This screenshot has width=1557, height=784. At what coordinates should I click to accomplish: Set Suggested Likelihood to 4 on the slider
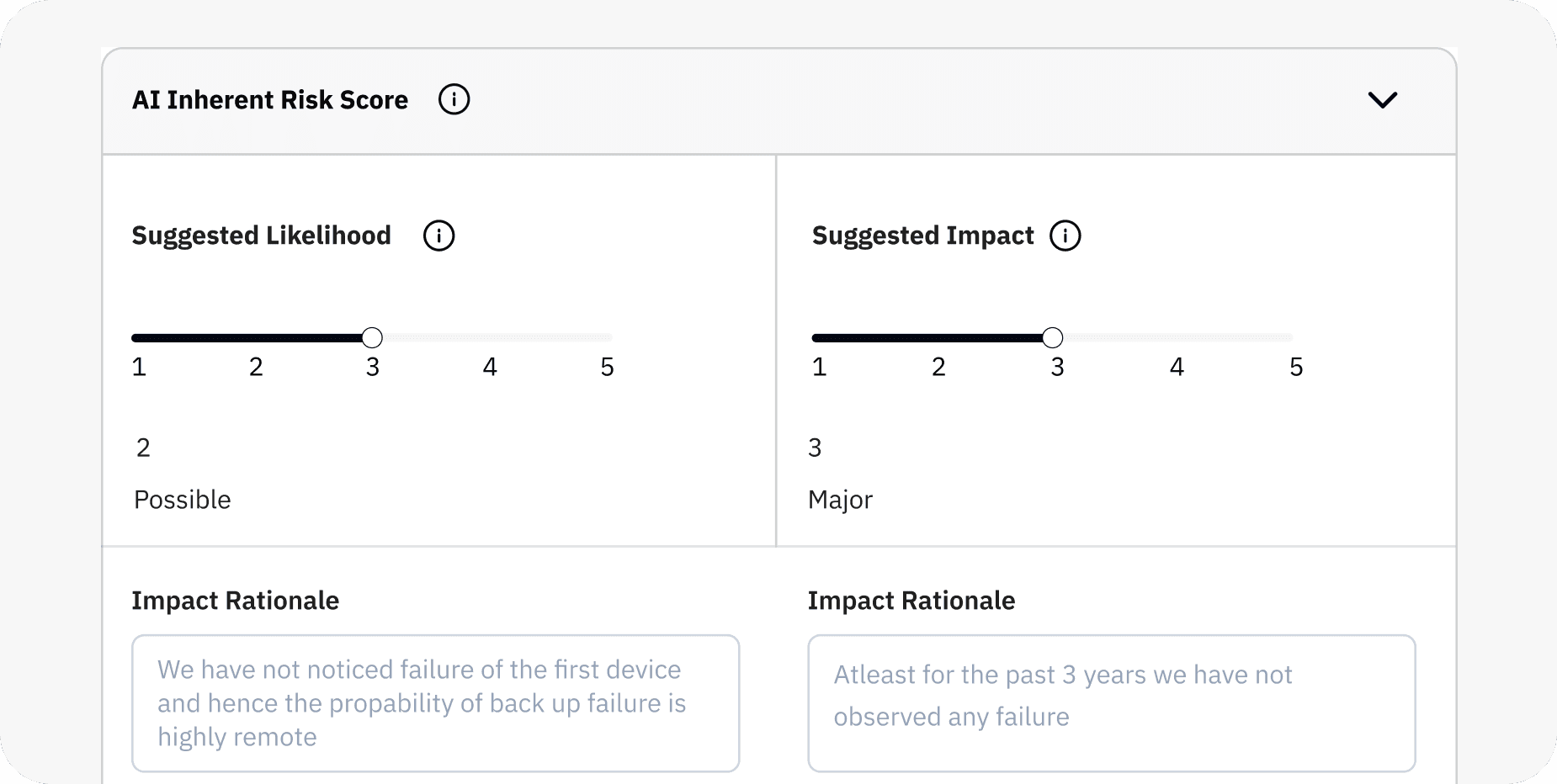(x=490, y=336)
